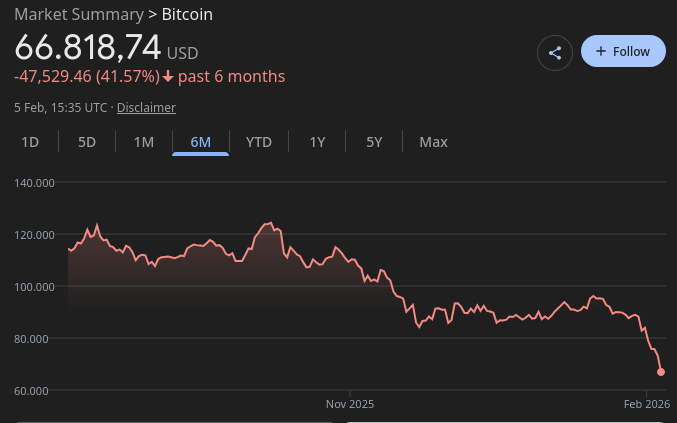The width and height of the screenshot is (677, 423).
Task: Click the share icon button
Action: click(x=555, y=52)
